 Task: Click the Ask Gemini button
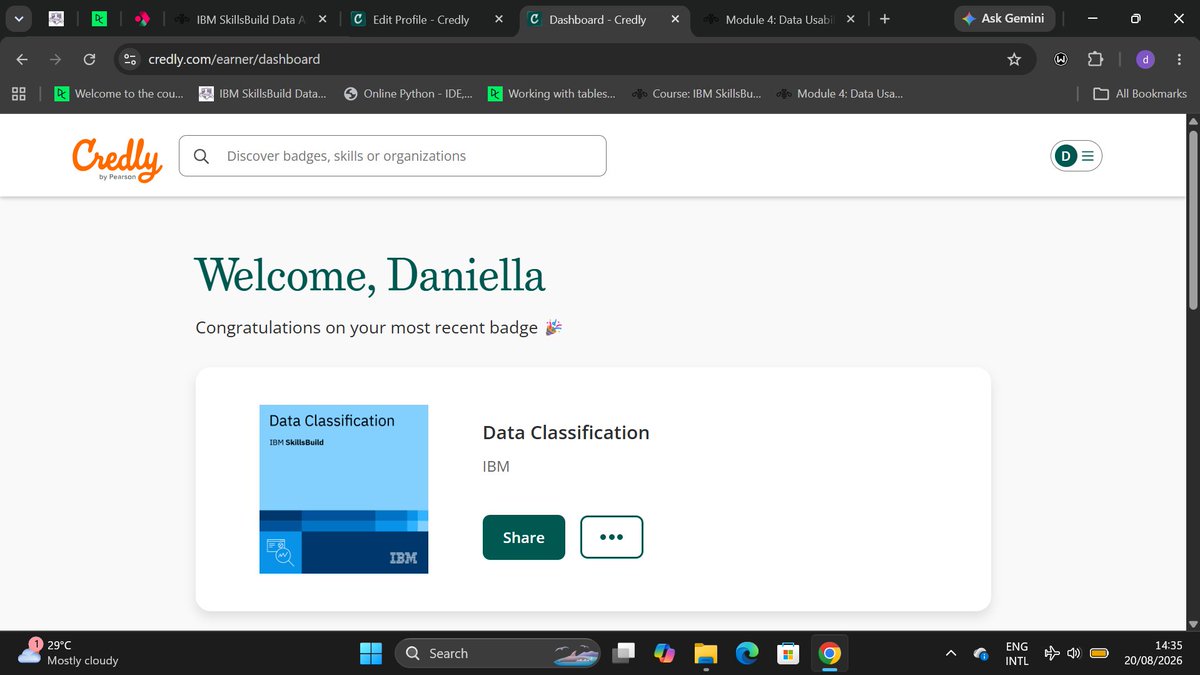[1003, 18]
